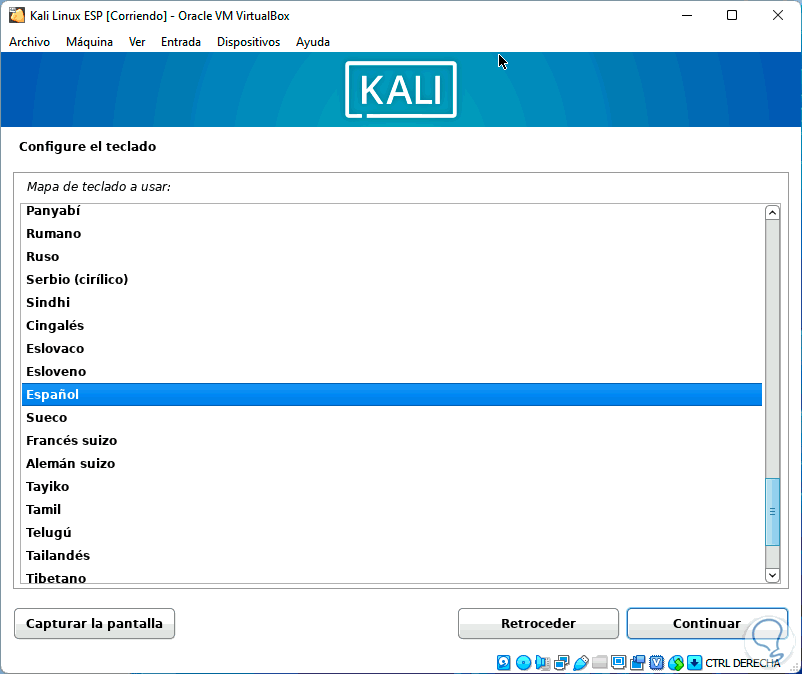Select Sueco keyboard layout
This screenshot has height=674, width=802.
point(392,418)
